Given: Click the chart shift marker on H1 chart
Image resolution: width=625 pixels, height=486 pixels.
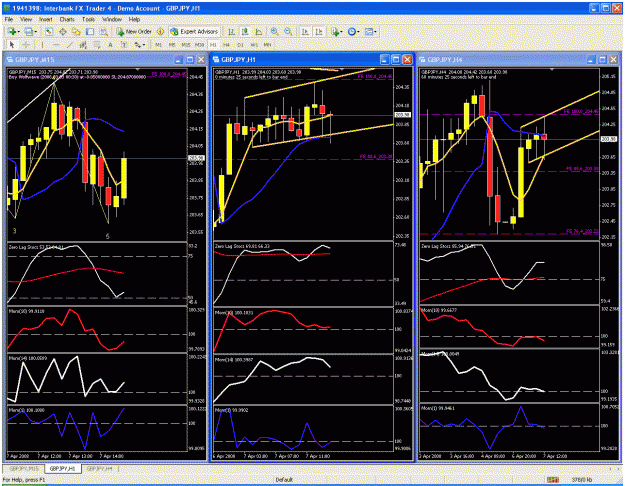Looking at the screenshot, I should tap(343, 70).
